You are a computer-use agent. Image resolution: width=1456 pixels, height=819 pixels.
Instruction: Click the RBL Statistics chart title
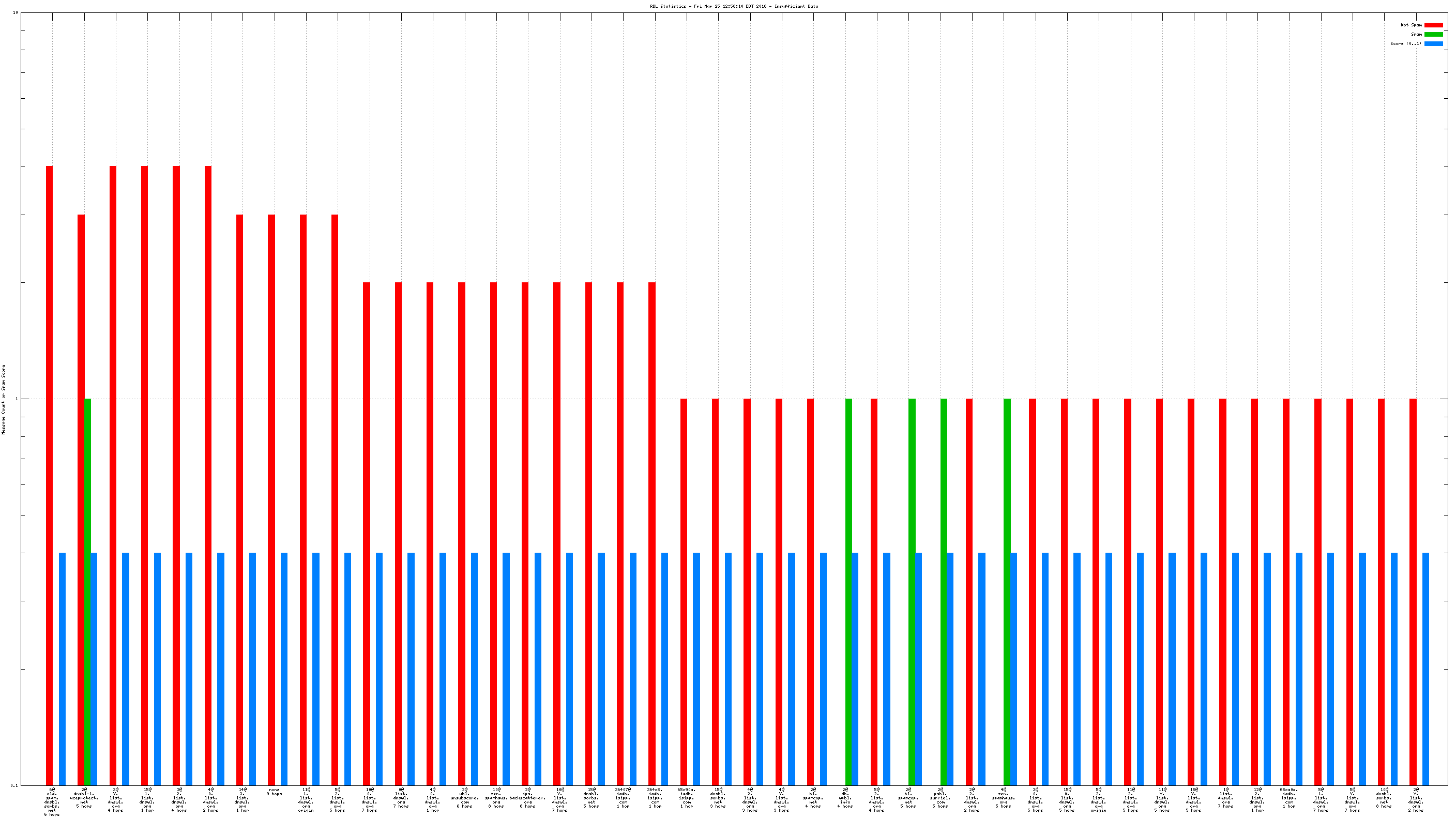[x=734, y=6]
